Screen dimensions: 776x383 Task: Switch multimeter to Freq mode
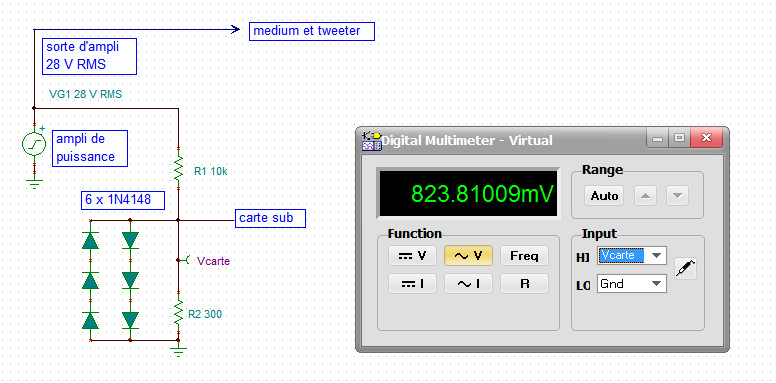(x=524, y=255)
